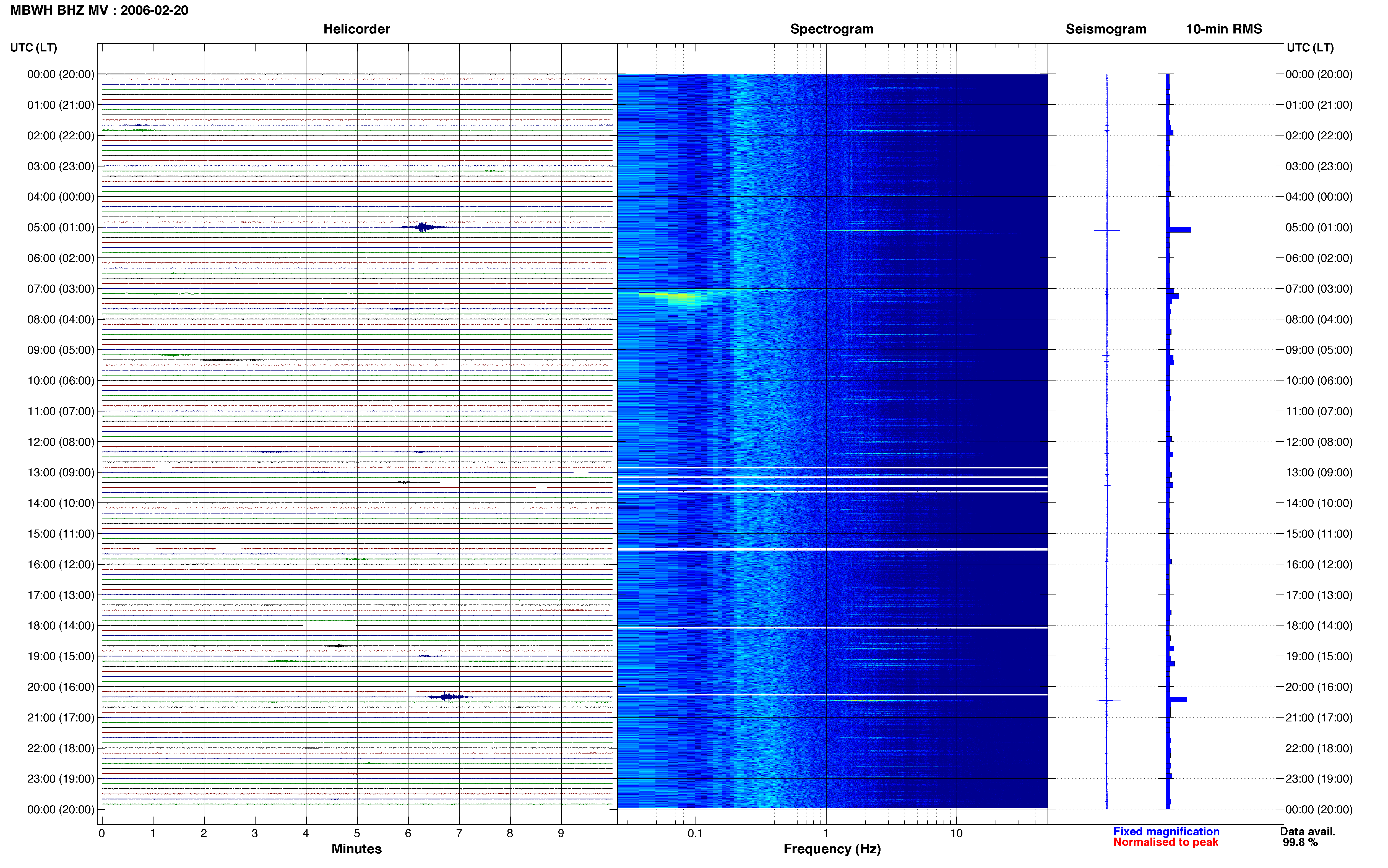
Task: Click the Frequency axis tick '0.1'
Action: tap(695, 833)
